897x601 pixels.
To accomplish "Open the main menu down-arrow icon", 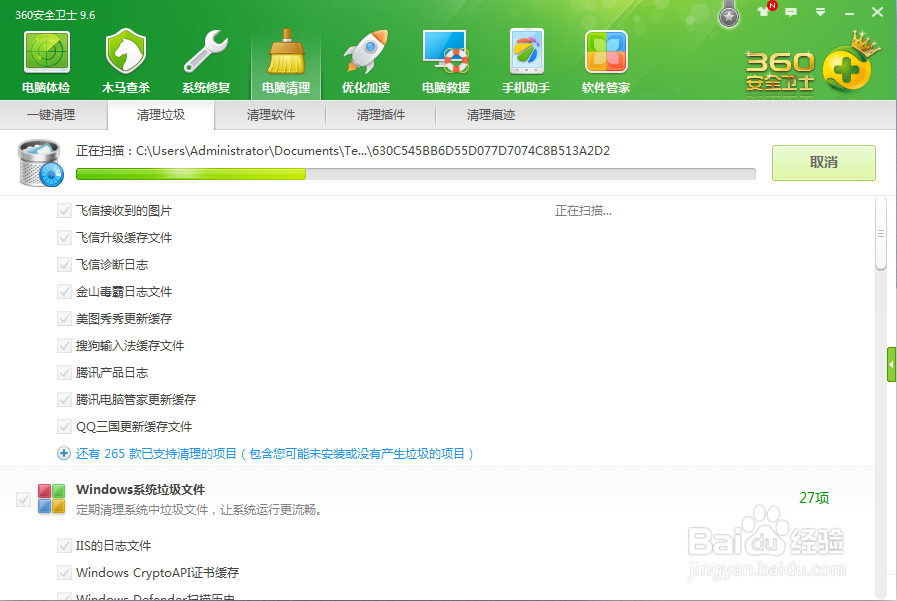I will [820, 12].
